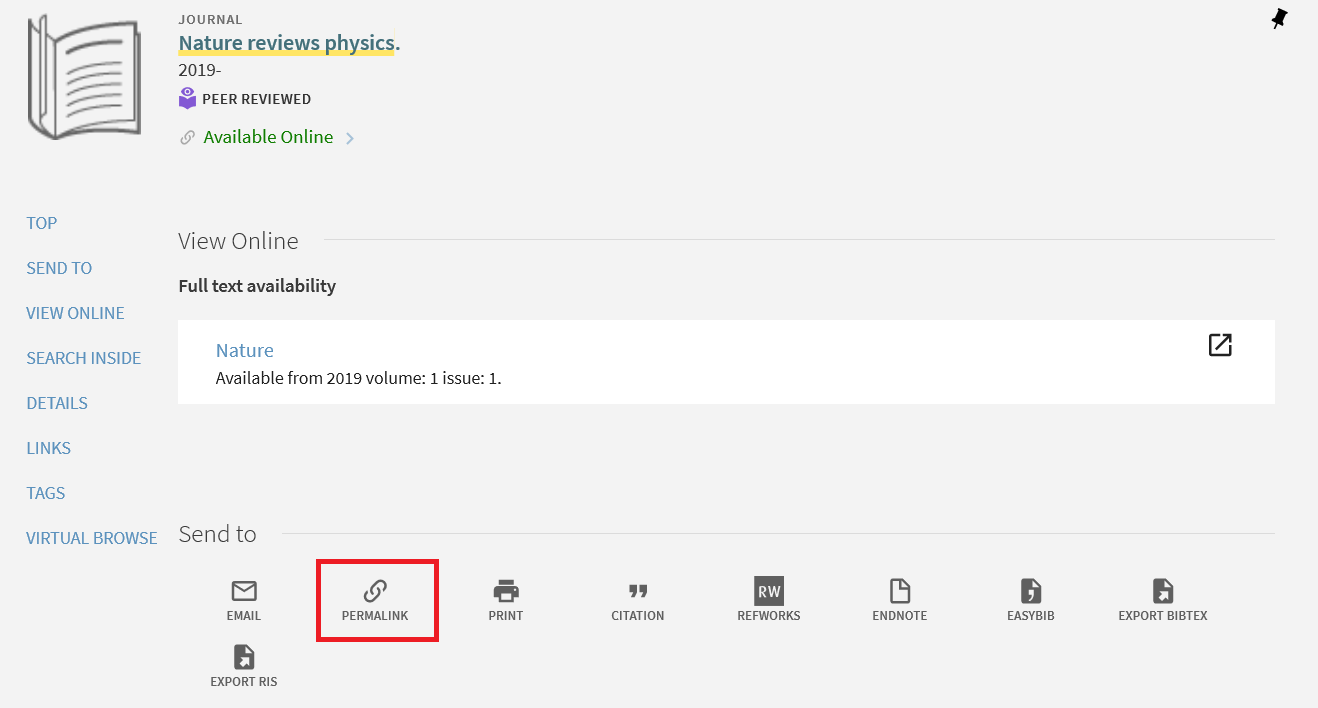Click the Print printer icon
Image resolution: width=1318 pixels, height=708 pixels.
pyautogui.click(x=506, y=591)
